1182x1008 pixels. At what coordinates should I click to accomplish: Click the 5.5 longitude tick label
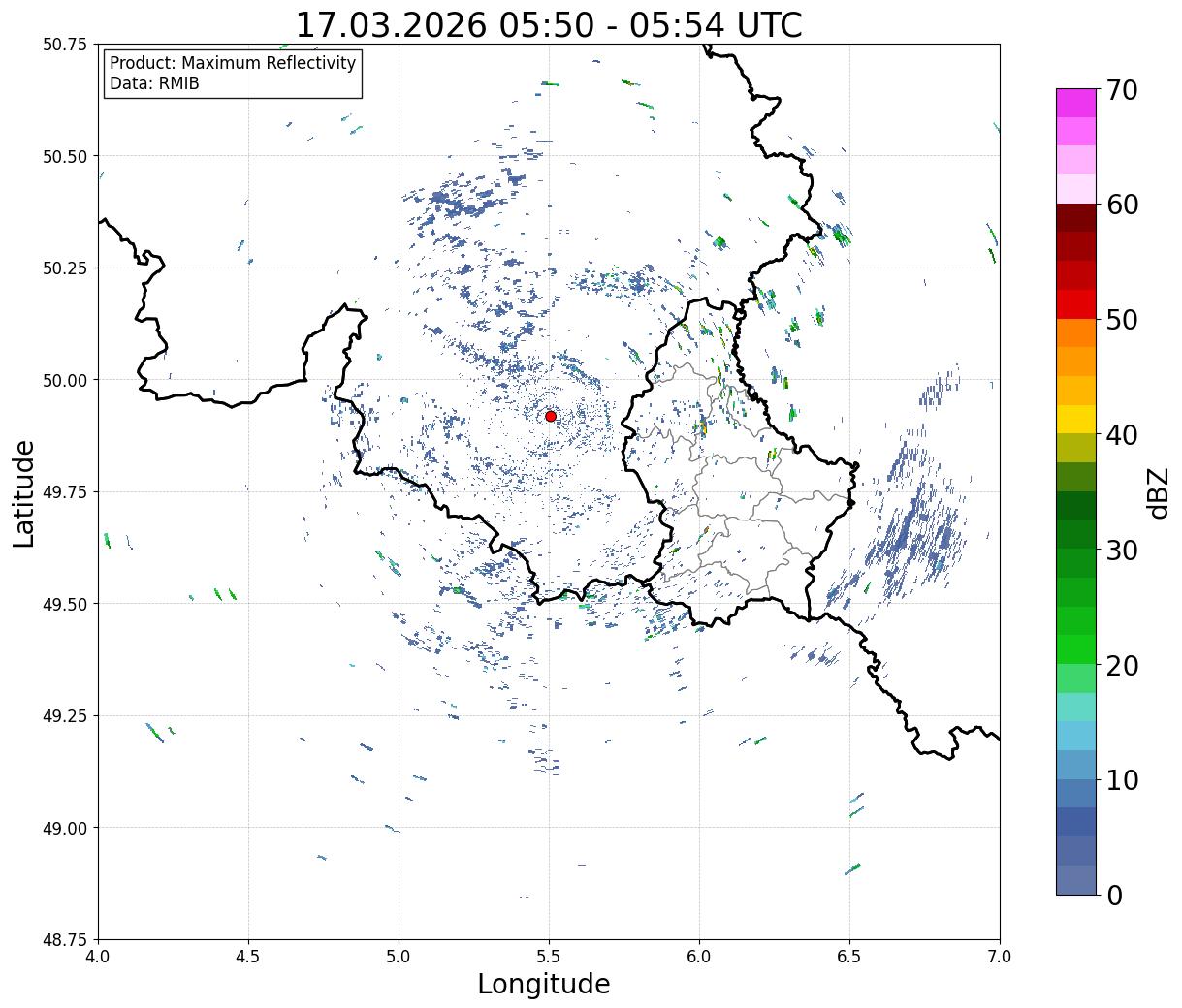(549, 957)
